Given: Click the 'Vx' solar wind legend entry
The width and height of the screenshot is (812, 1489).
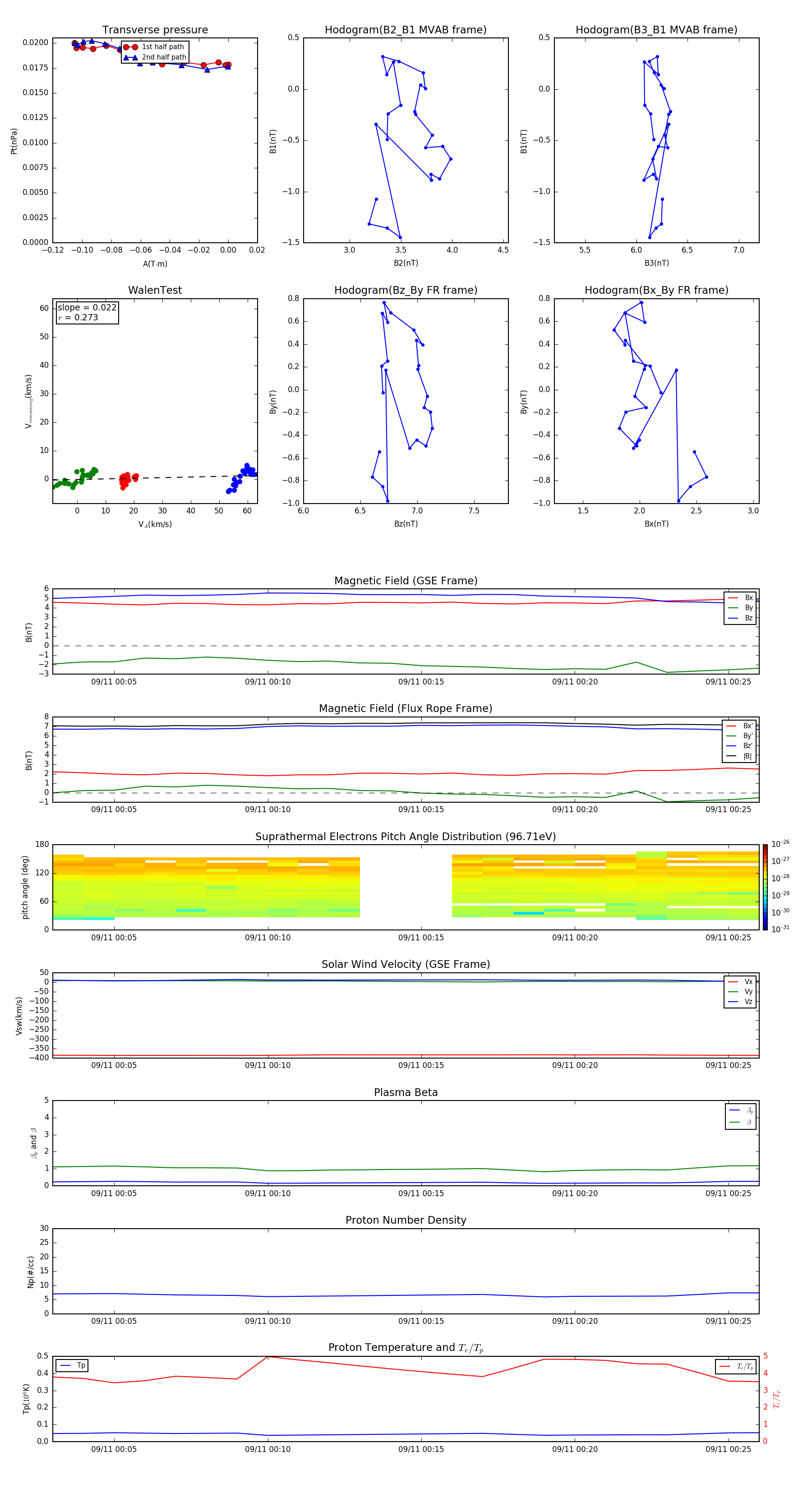Looking at the screenshot, I should [740, 981].
